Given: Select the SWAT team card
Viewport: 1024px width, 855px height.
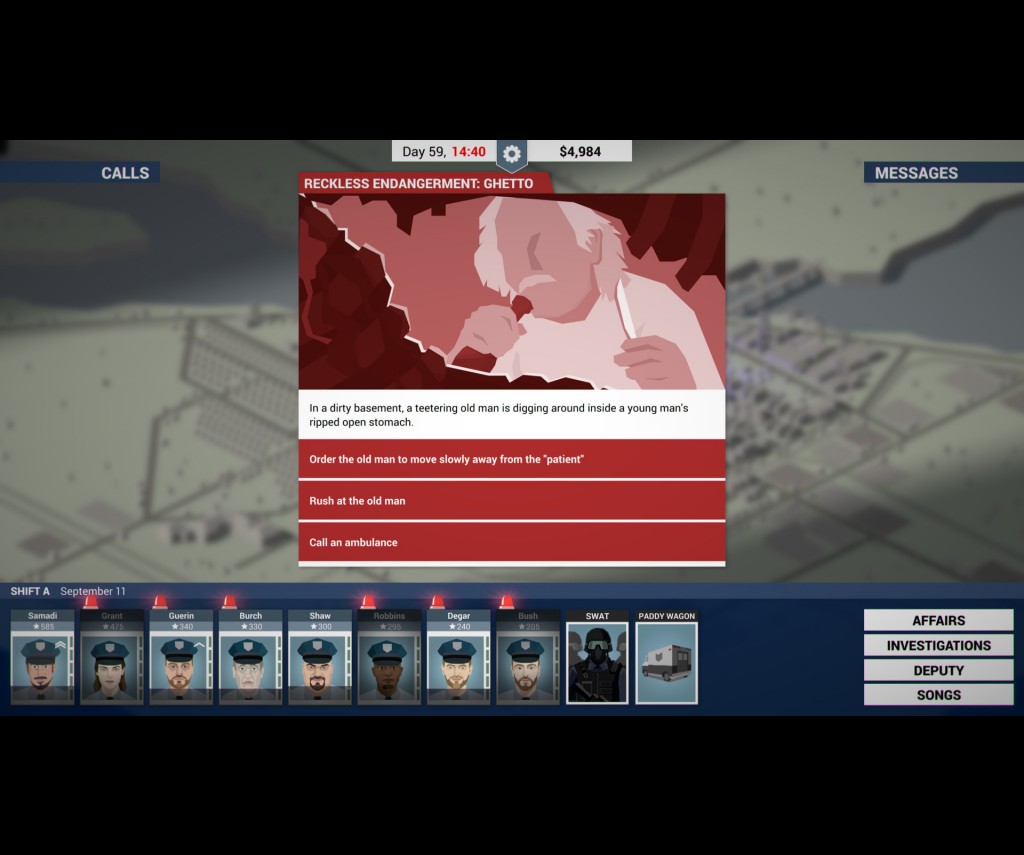Looking at the screenshot, I should click(x=597, y=663).
